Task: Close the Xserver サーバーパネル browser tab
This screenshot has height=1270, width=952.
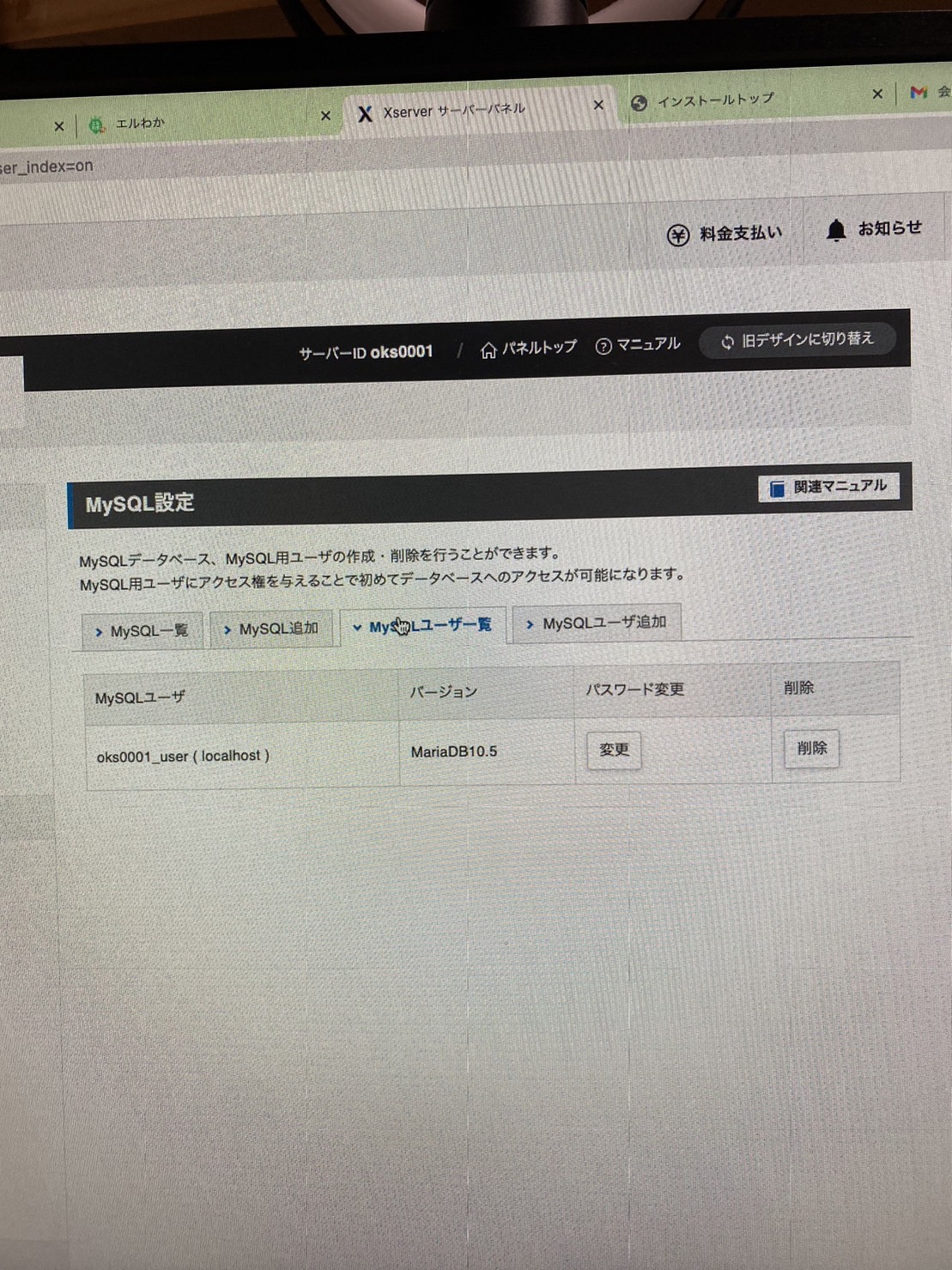Action: tap(598, 105)
